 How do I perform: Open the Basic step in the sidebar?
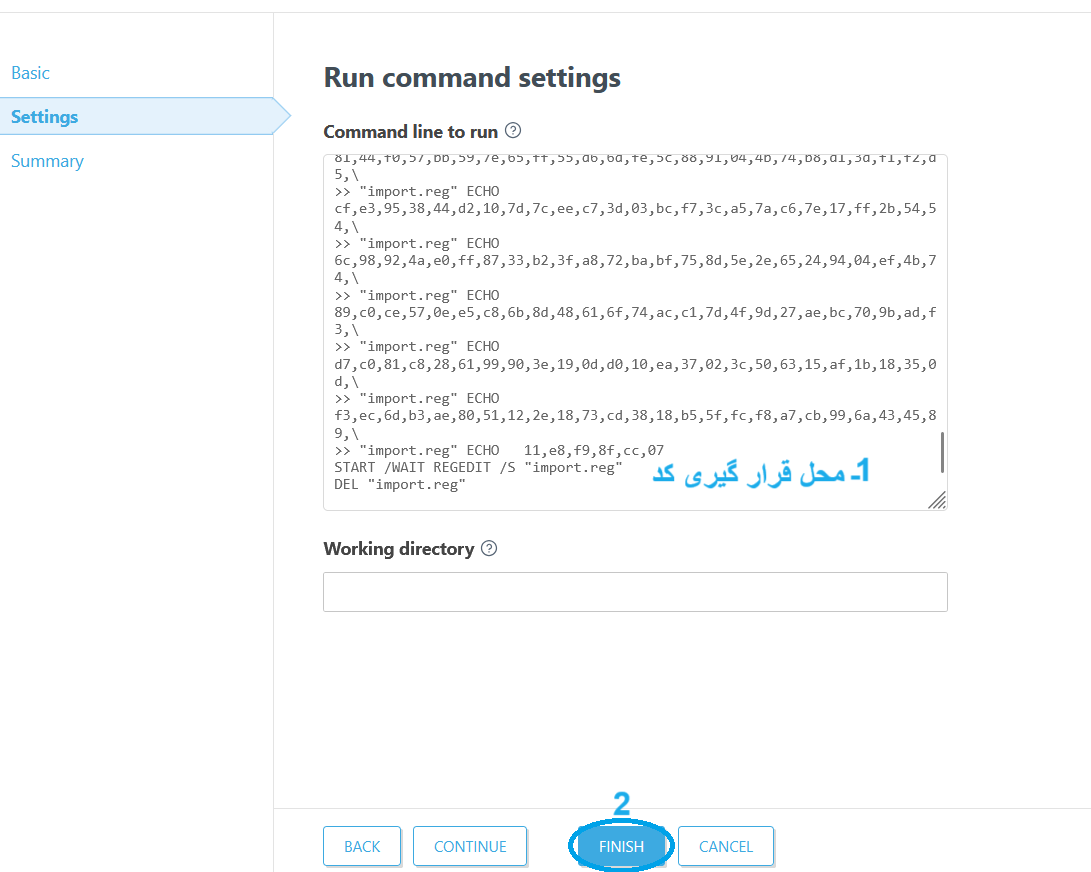[30, 73]
